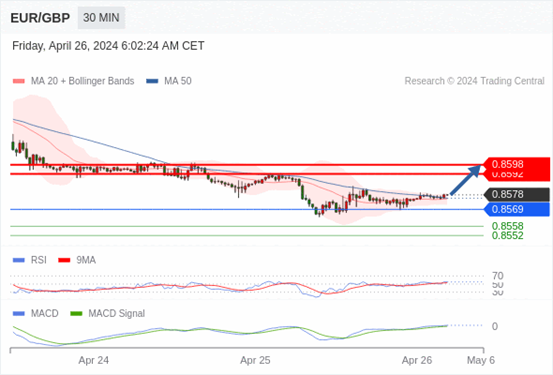Toggle the RSI legend entry
The height and width of the screenshot is (375, 553).
(x=30, y=260)
